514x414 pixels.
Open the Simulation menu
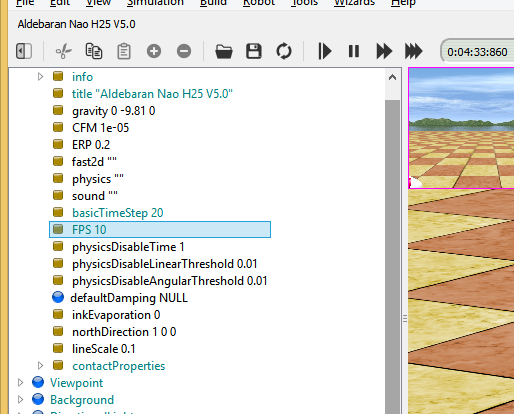tap(155, 3)
